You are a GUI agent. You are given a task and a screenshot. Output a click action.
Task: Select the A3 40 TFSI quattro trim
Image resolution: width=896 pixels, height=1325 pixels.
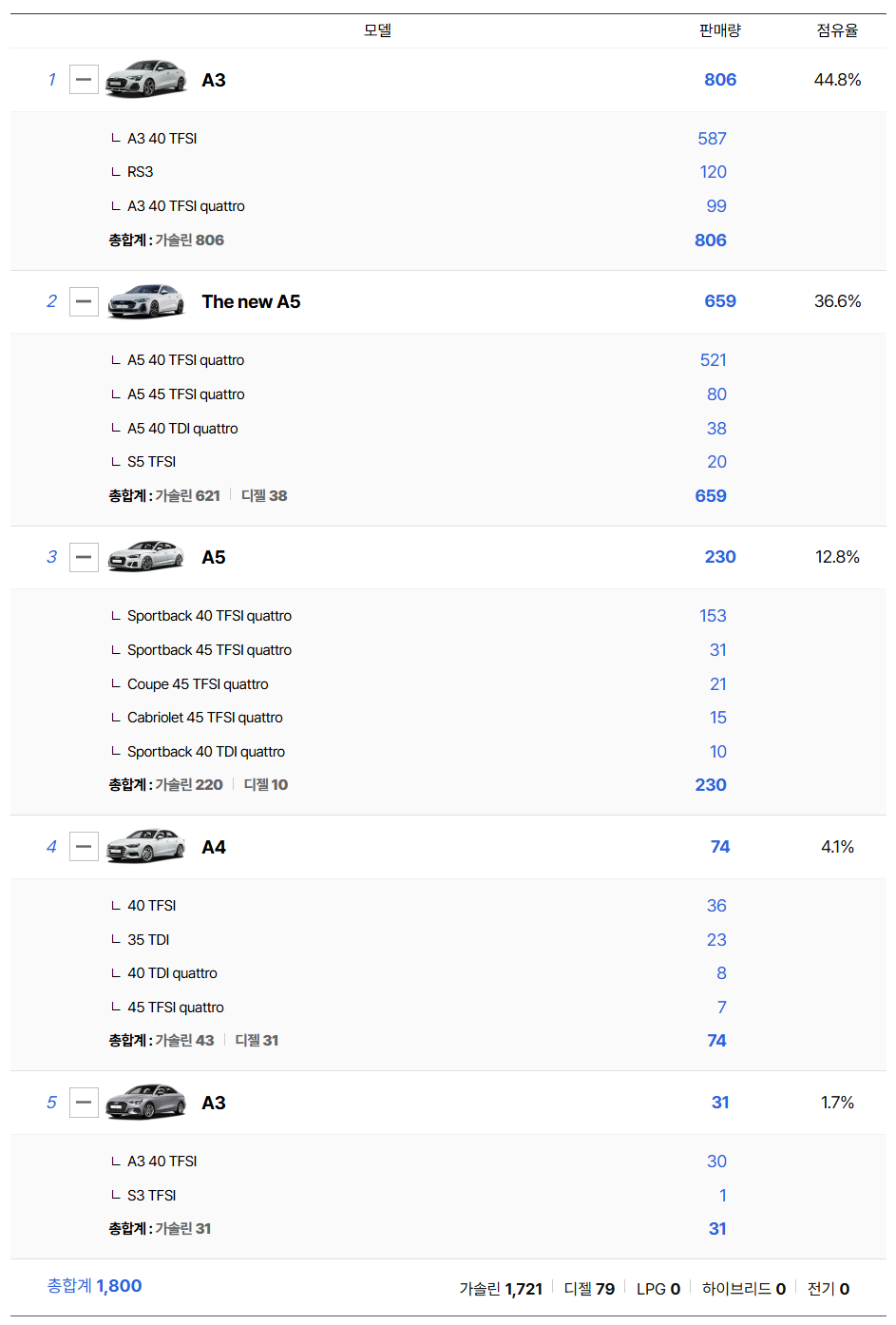(x=186, y=206)
